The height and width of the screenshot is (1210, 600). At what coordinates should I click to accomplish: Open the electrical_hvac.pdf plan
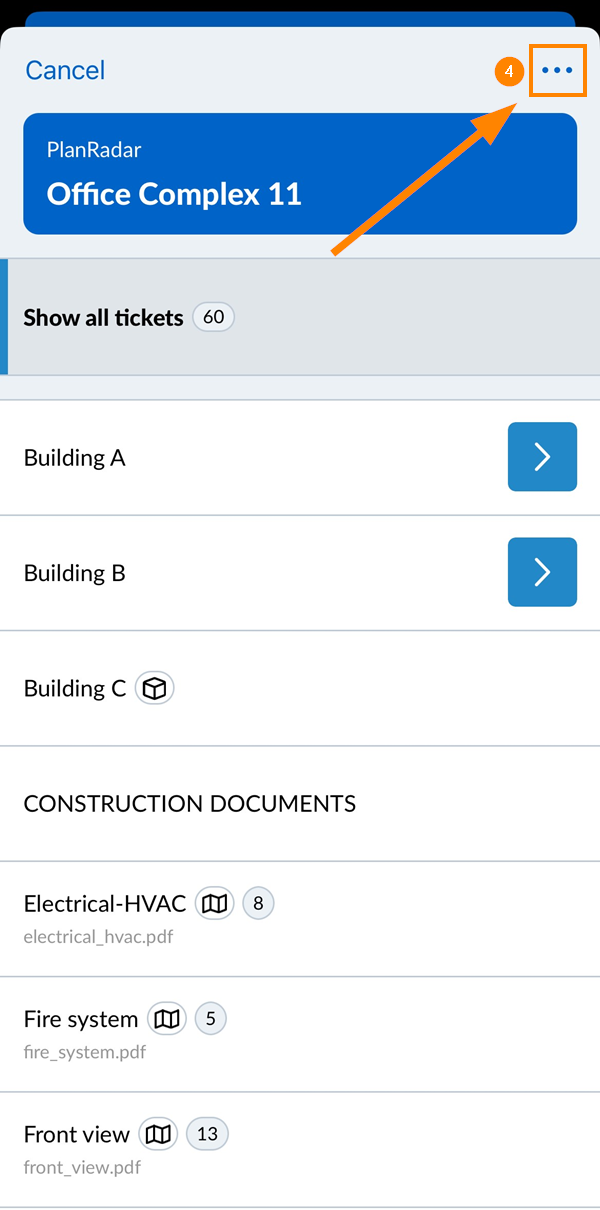click(x=98, y=938)
